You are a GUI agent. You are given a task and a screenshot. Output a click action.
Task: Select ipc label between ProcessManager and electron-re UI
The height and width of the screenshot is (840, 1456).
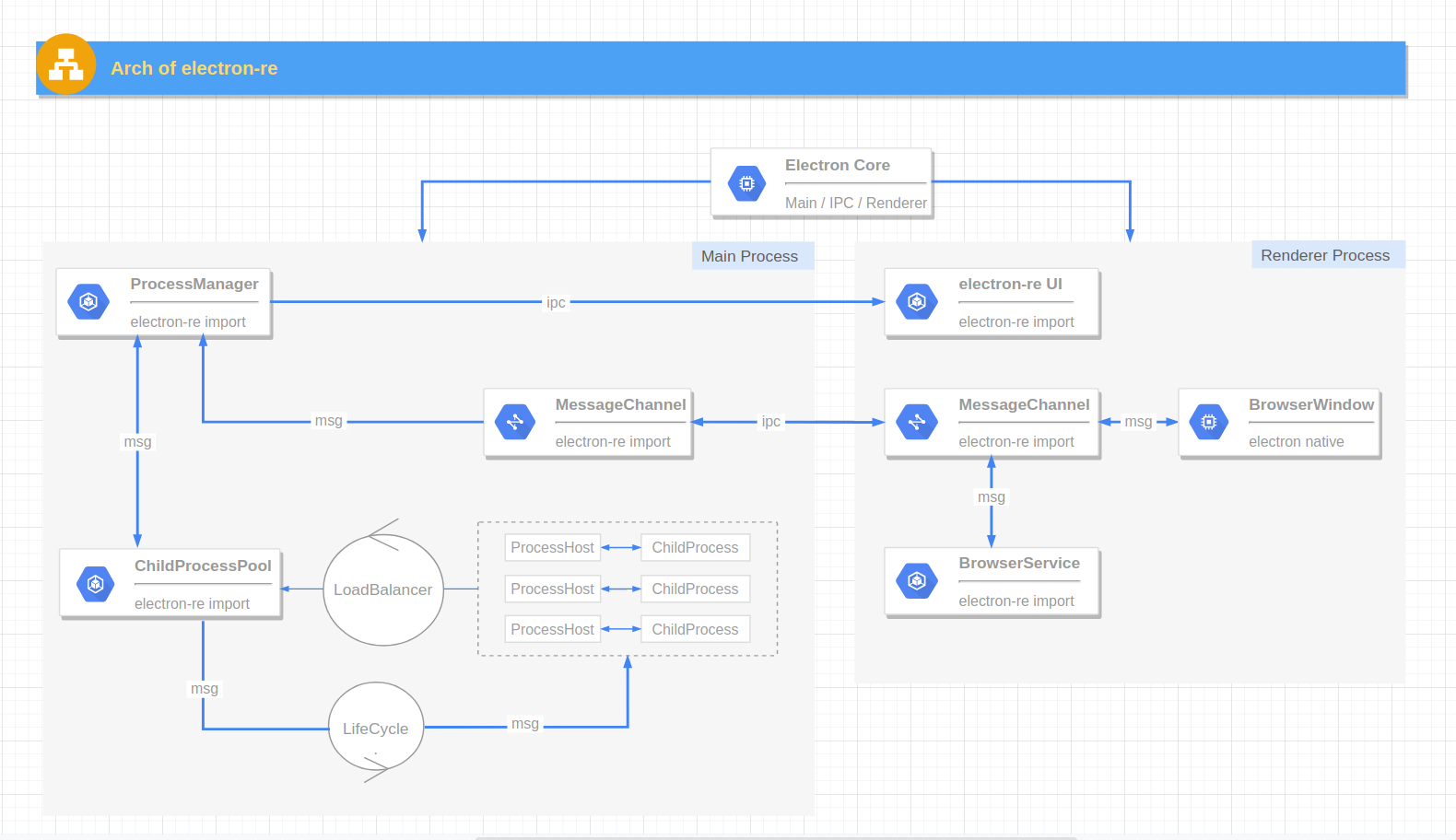[x=556, y=302]
